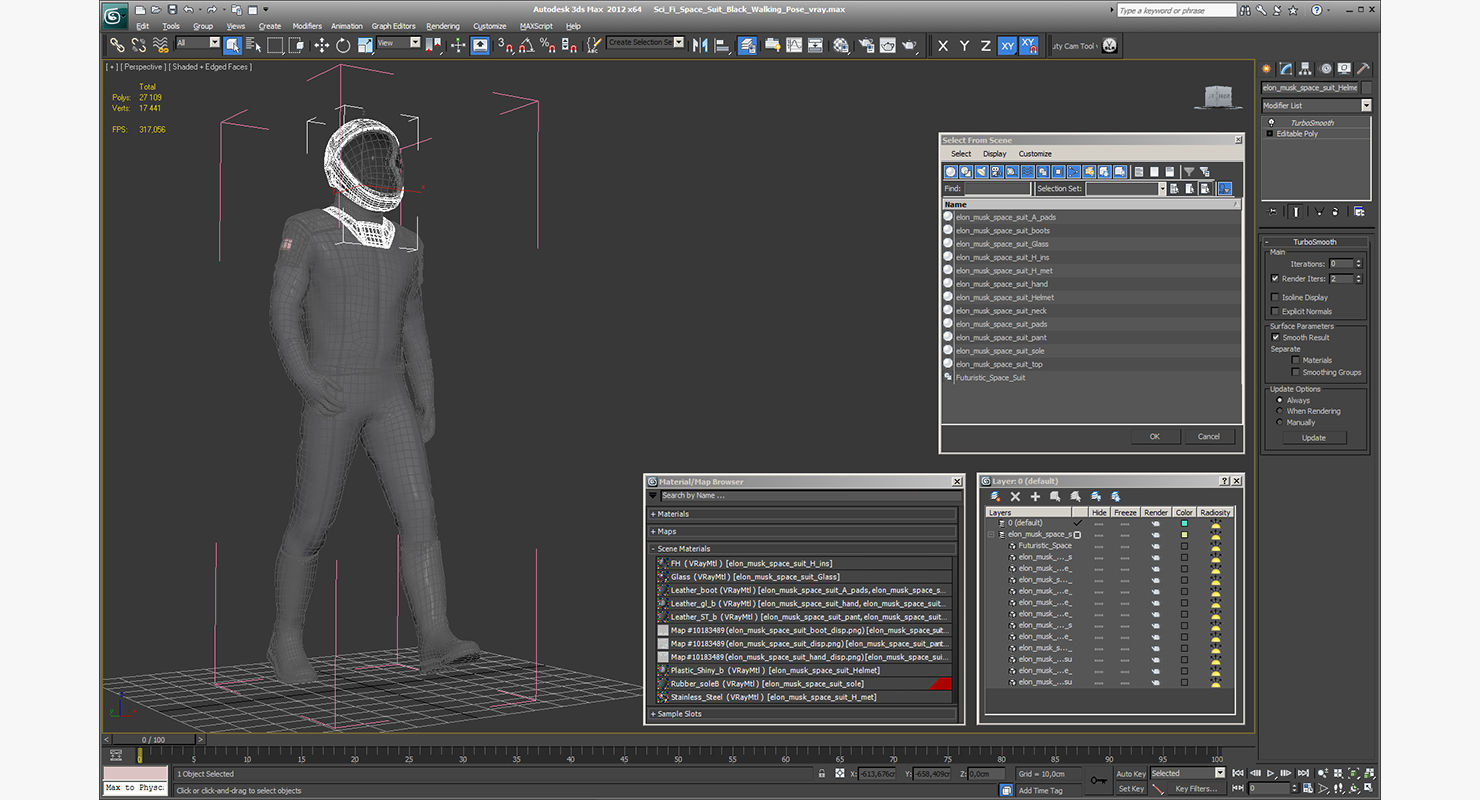
Task: Click color swatch of elon_musk_space_s layer
Action: click(x=1184, y=535)
